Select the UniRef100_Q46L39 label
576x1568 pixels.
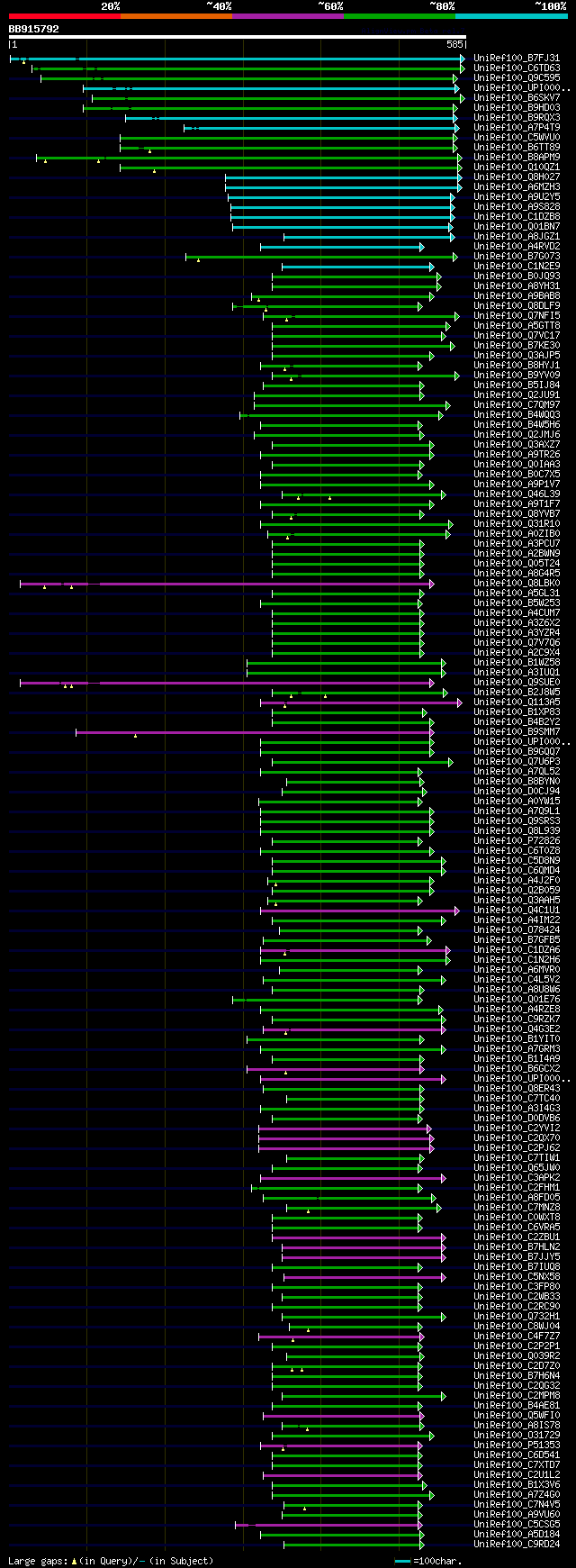[517, 494]
